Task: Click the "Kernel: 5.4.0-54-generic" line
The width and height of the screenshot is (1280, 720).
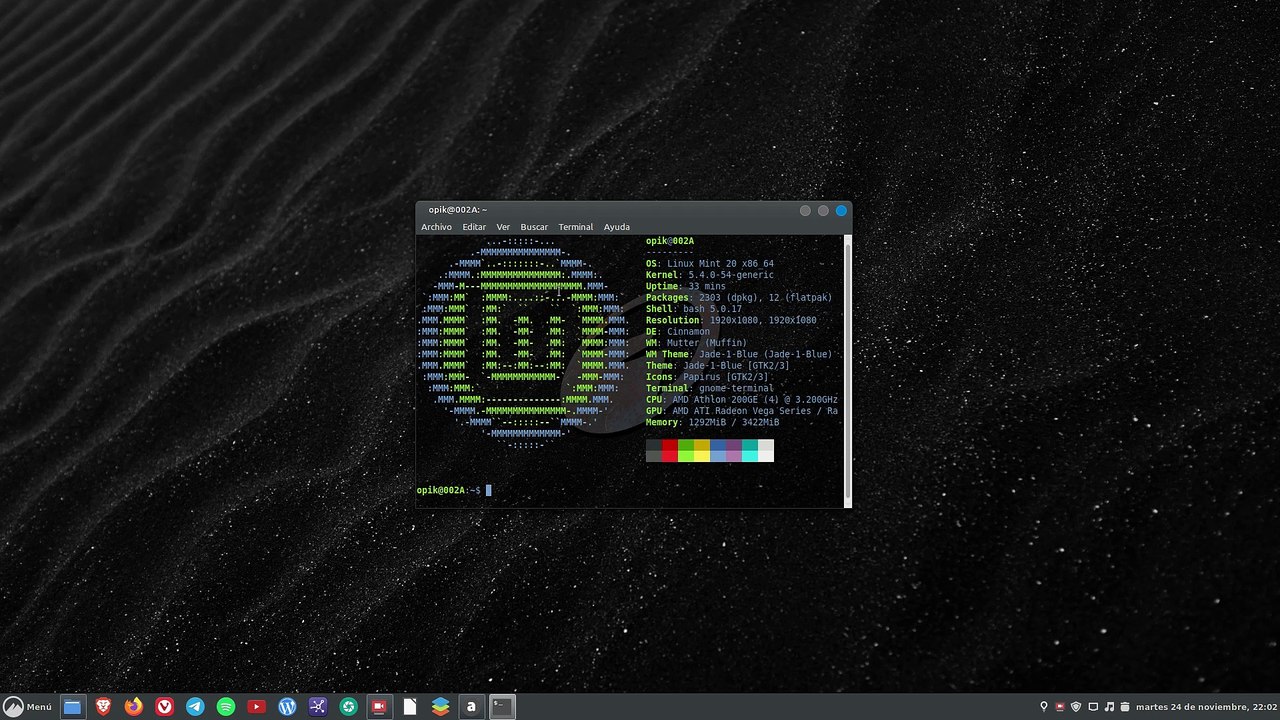Action: click(710, 275)
